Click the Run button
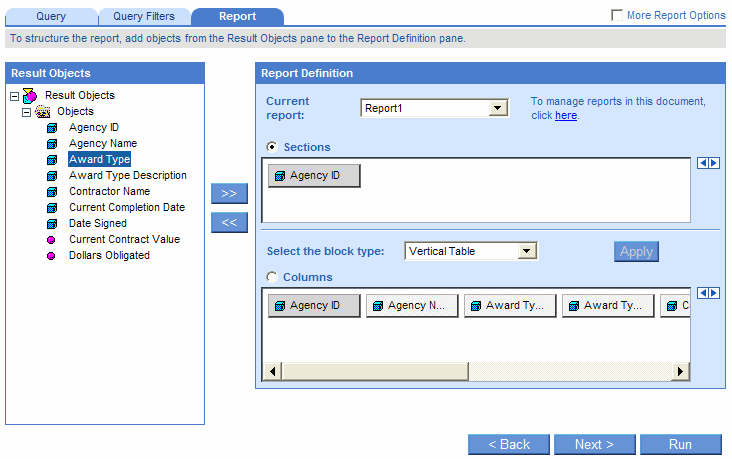The image size is (732, 459). pos(680,444)
